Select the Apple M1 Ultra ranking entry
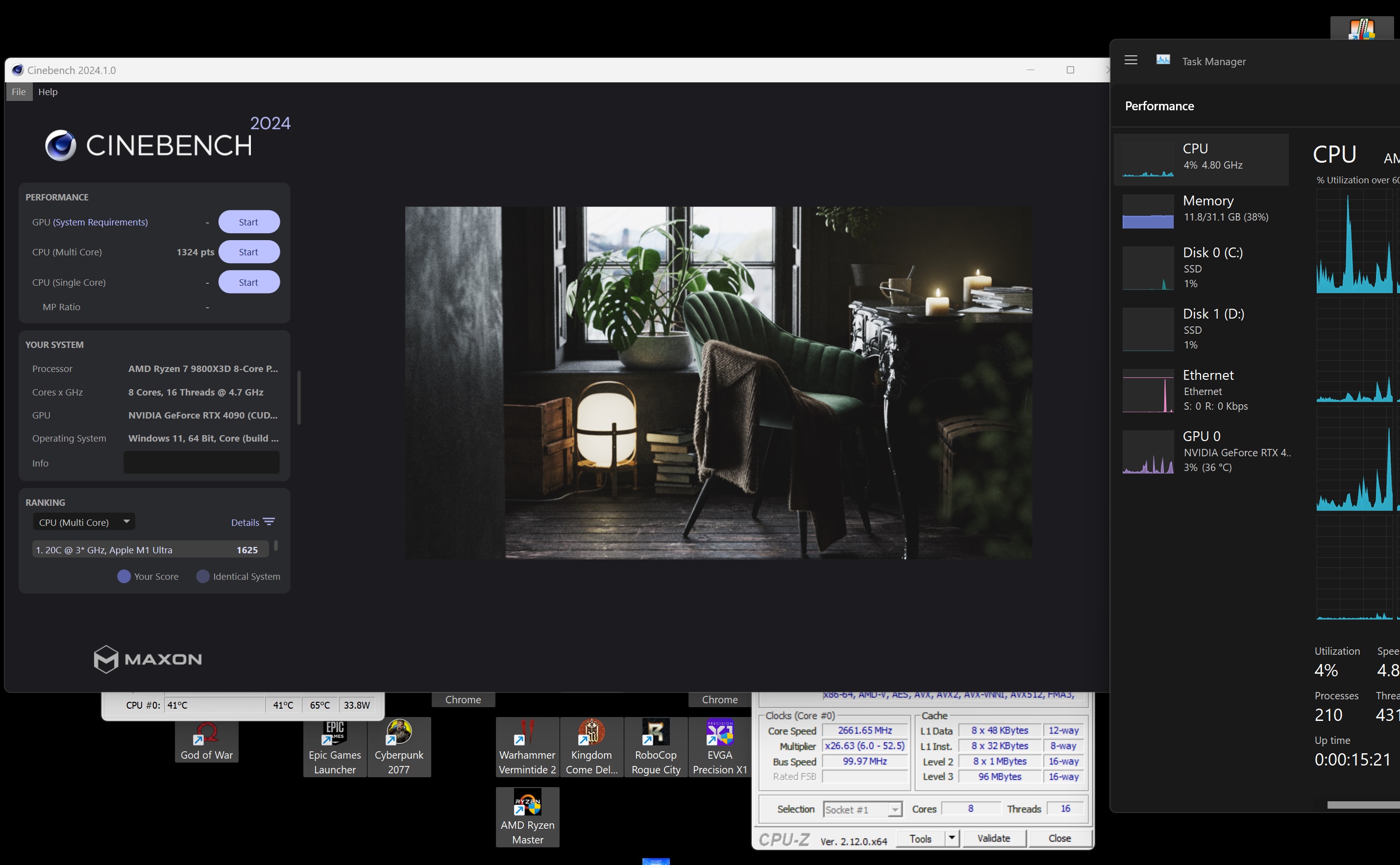Image resolution: width=1400 pixels, height=865 pixels. pyautogui.click(x=150, y=550)
